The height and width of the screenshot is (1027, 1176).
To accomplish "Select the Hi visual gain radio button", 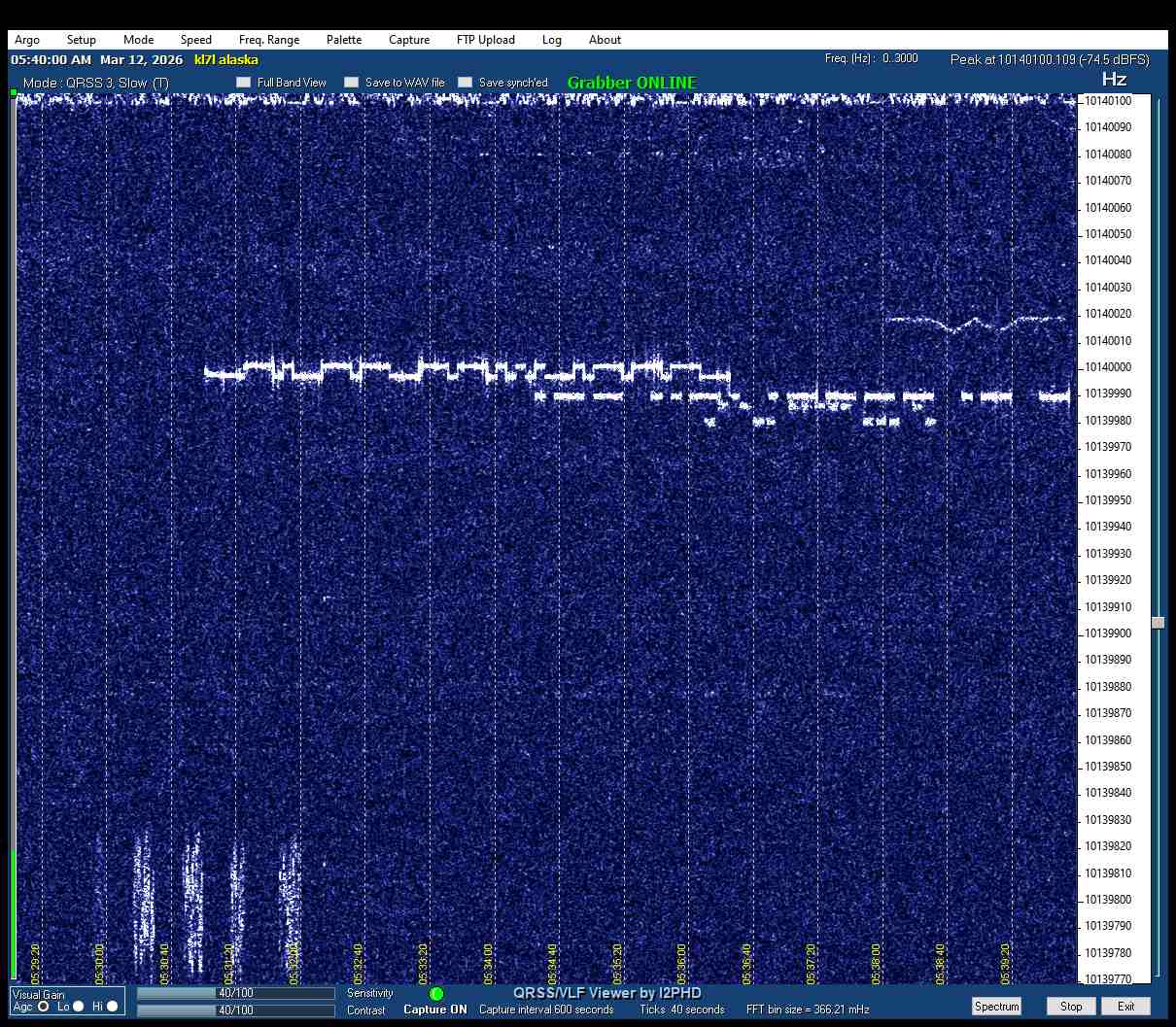I will pyautogui.click(x=112, y=1007).
